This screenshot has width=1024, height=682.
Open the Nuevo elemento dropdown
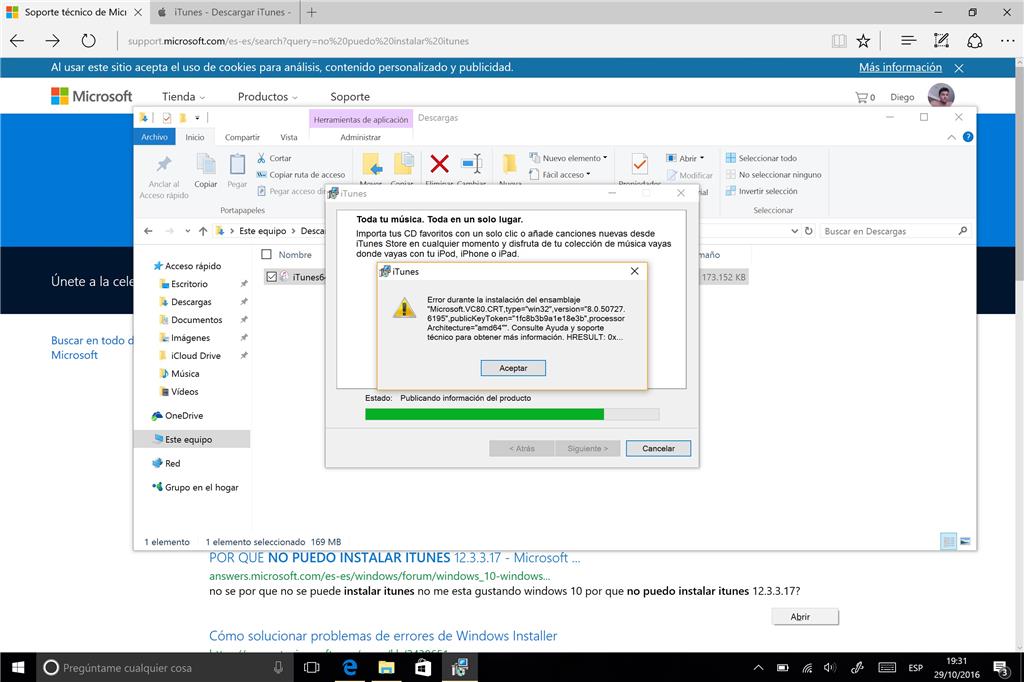coord(569,158)
